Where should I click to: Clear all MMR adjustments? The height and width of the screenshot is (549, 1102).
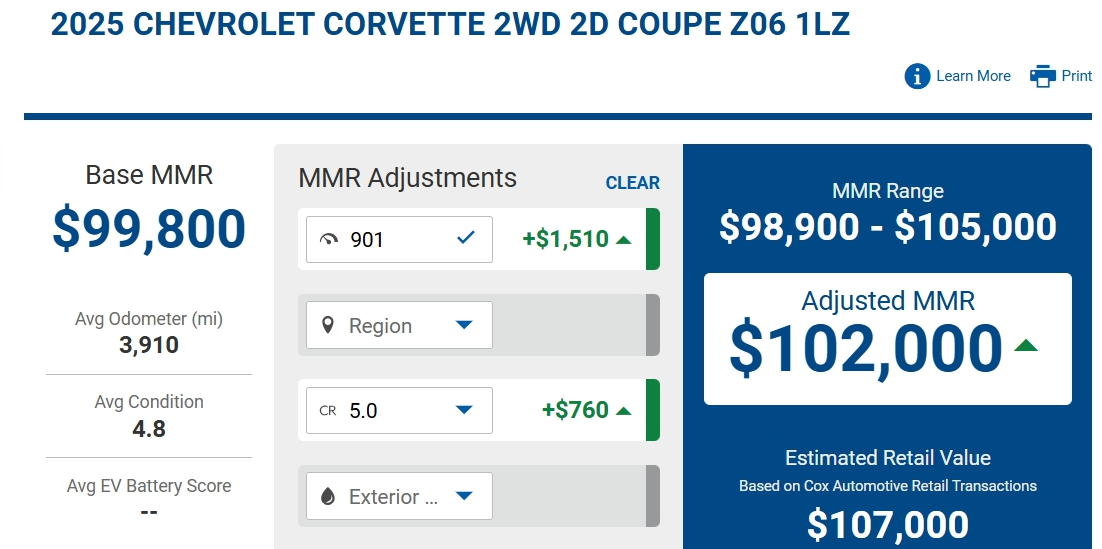[633, 183]
